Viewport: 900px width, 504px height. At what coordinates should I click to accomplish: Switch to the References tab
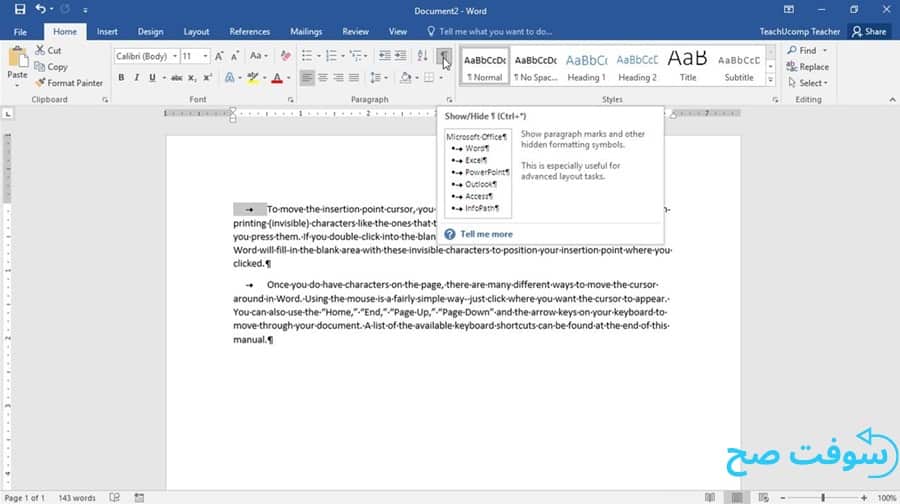pyautogui.click(x=249, y=32)
